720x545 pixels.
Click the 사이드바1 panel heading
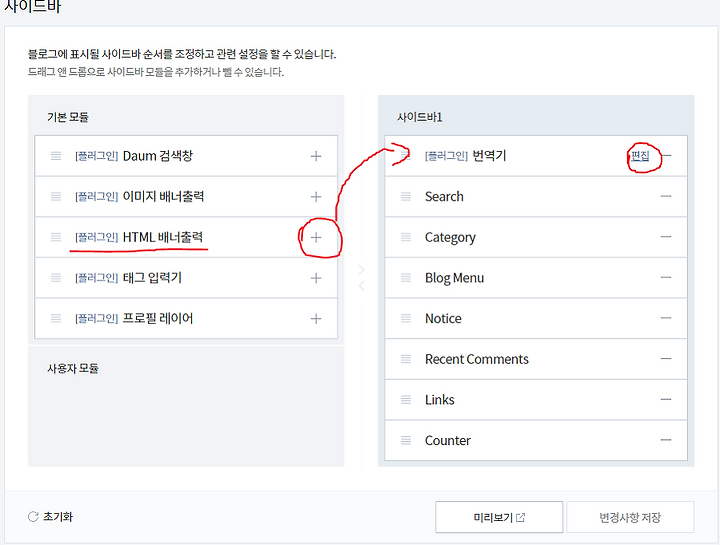pos(419,117)
